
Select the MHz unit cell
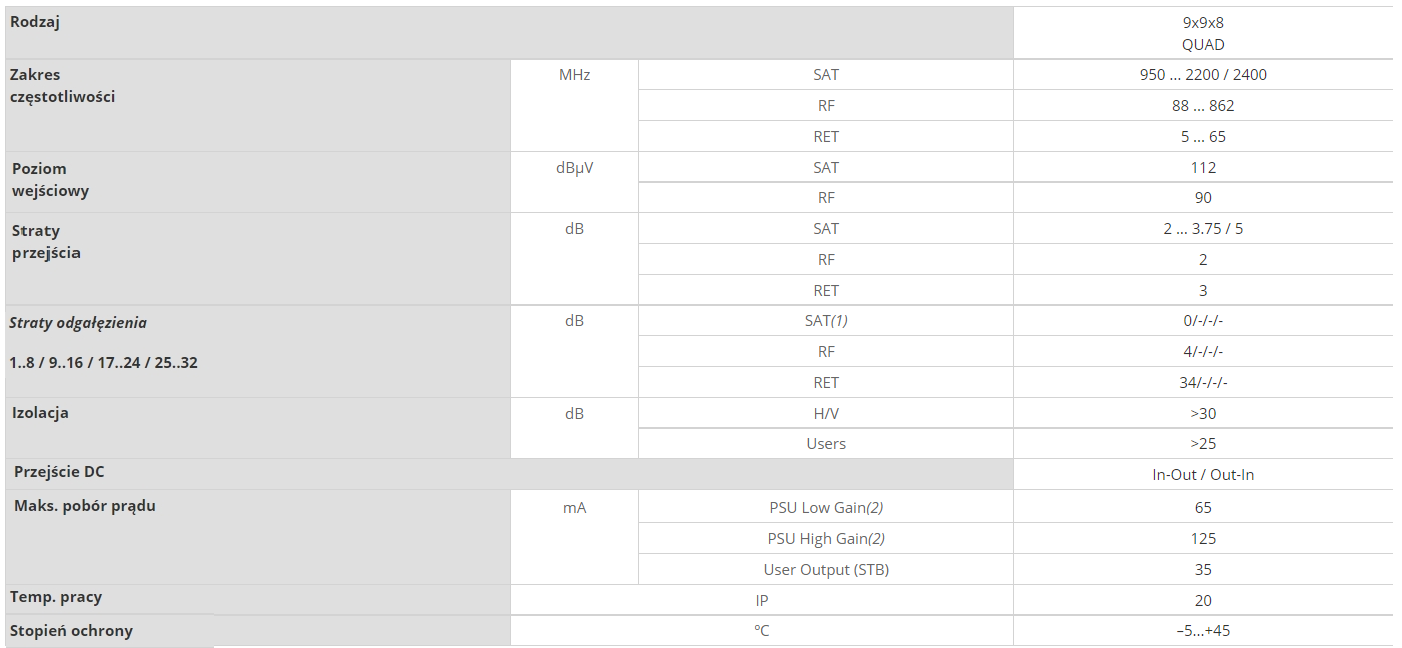[x=574, y=74]
